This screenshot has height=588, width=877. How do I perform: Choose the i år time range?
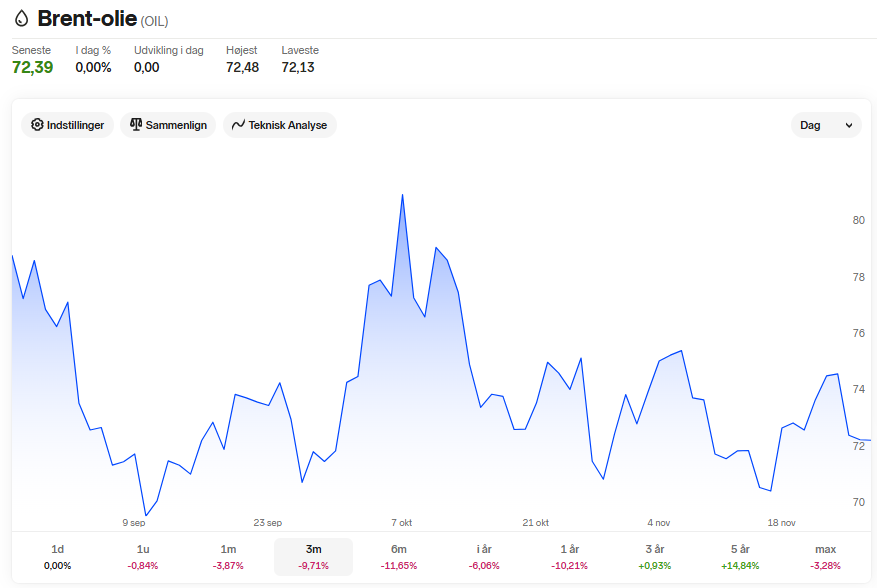(484, 557)
